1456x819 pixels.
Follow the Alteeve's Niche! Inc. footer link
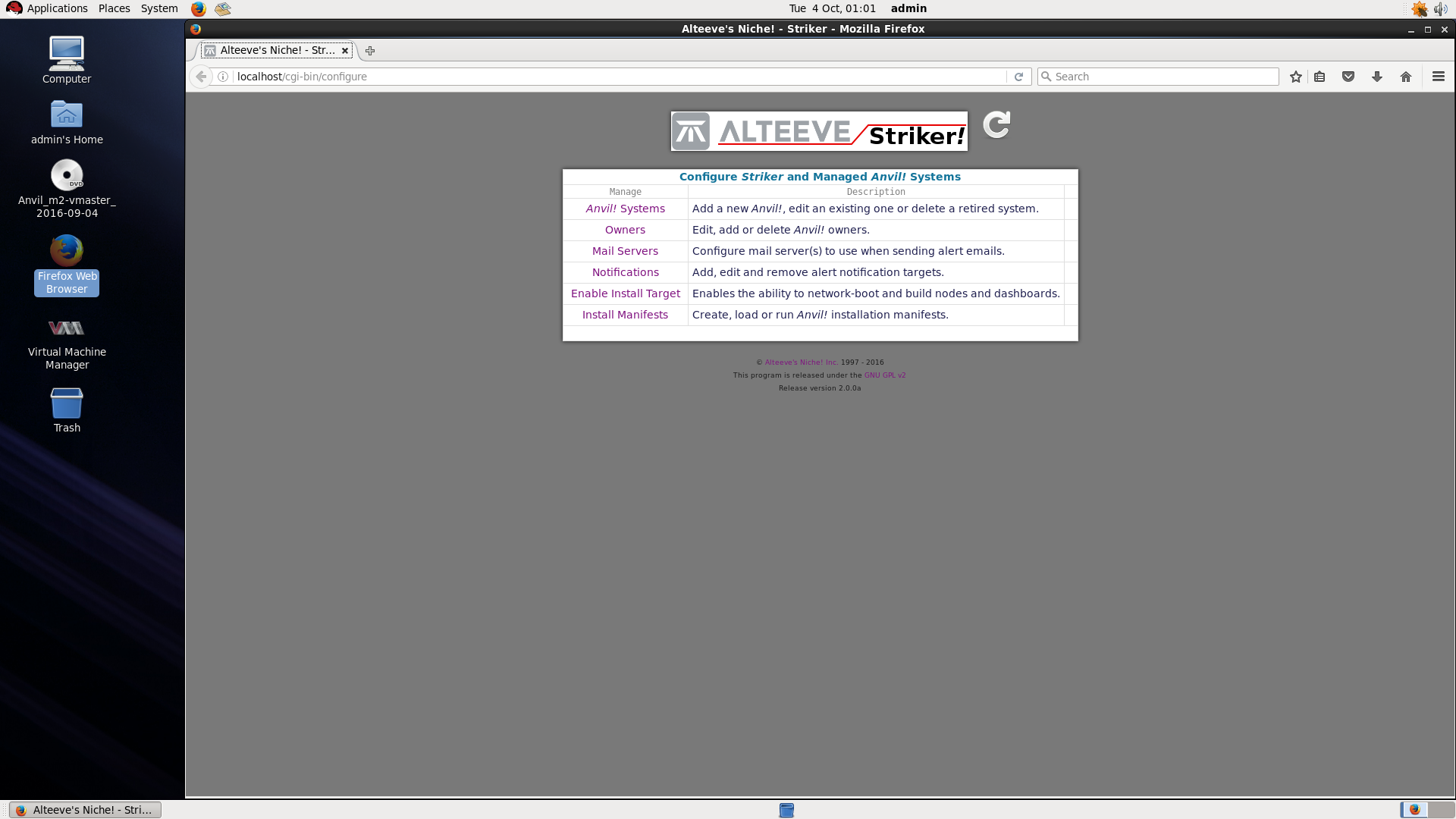(801, 362)
